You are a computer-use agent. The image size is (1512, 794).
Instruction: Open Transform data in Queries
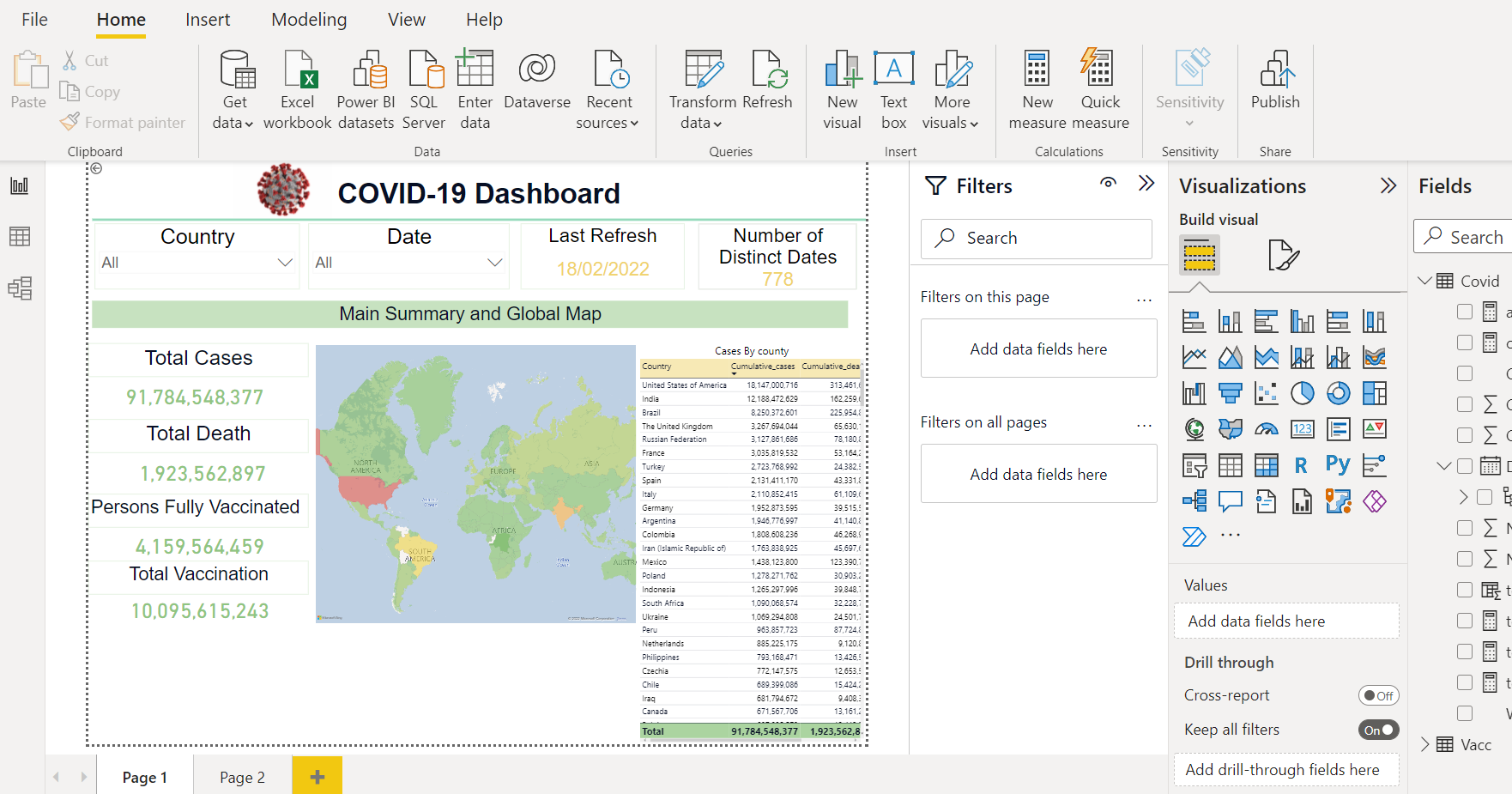coord(703,89)
